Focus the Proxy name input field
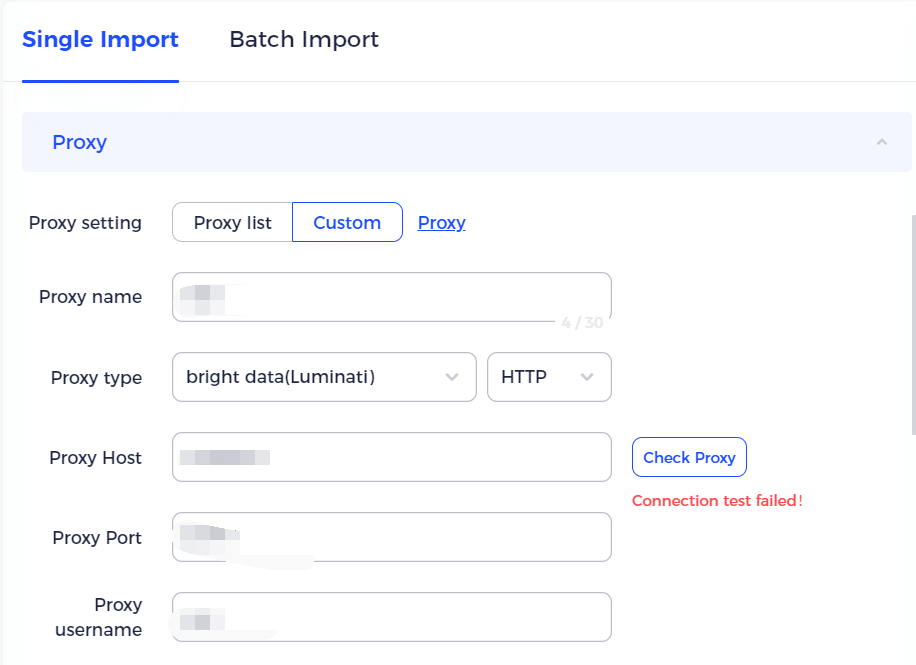The image size is (916, 665). pos(400,296)
